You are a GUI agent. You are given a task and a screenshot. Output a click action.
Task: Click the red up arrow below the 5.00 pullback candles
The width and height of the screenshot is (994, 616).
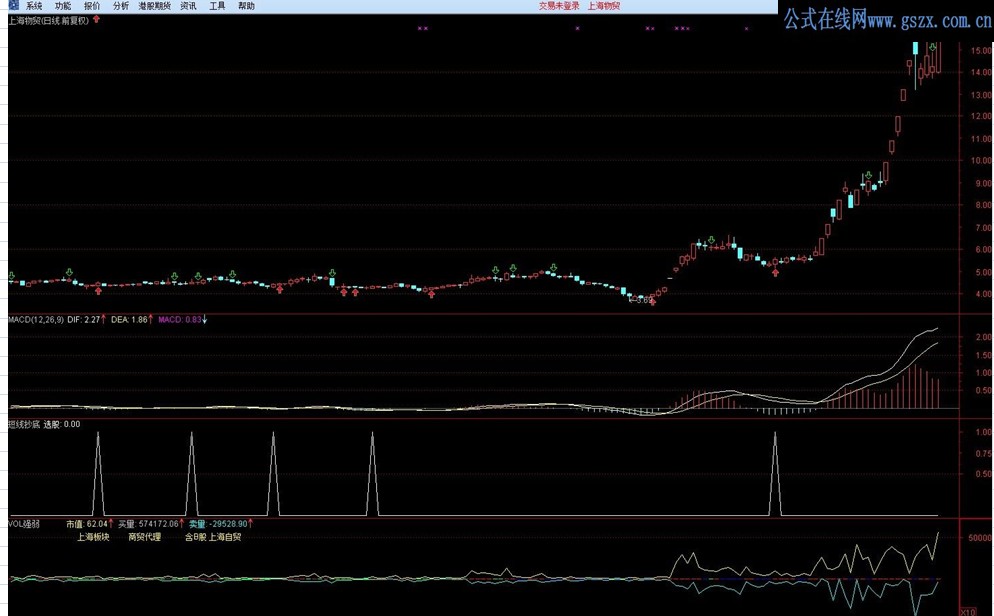coord(775,273)
